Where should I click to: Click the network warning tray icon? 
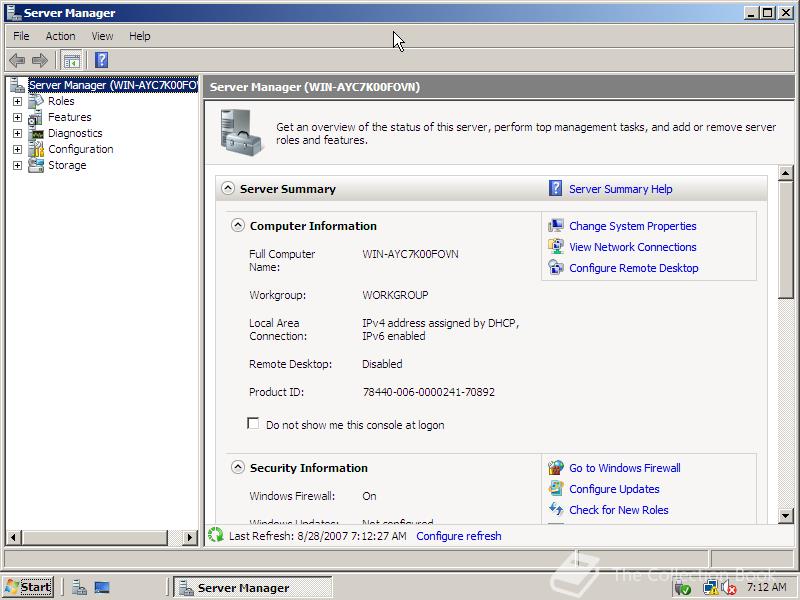tap(710, 588)
